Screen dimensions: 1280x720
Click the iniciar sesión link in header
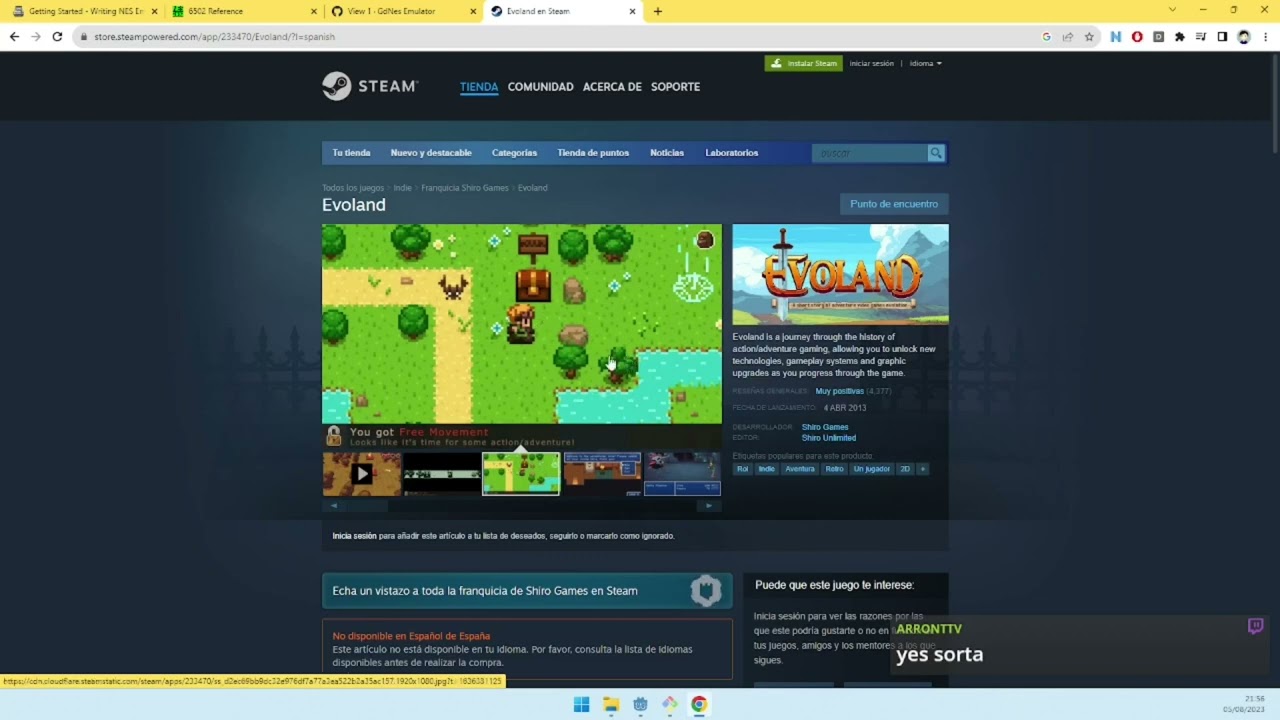pyautogui.click(x=872, y=63)
